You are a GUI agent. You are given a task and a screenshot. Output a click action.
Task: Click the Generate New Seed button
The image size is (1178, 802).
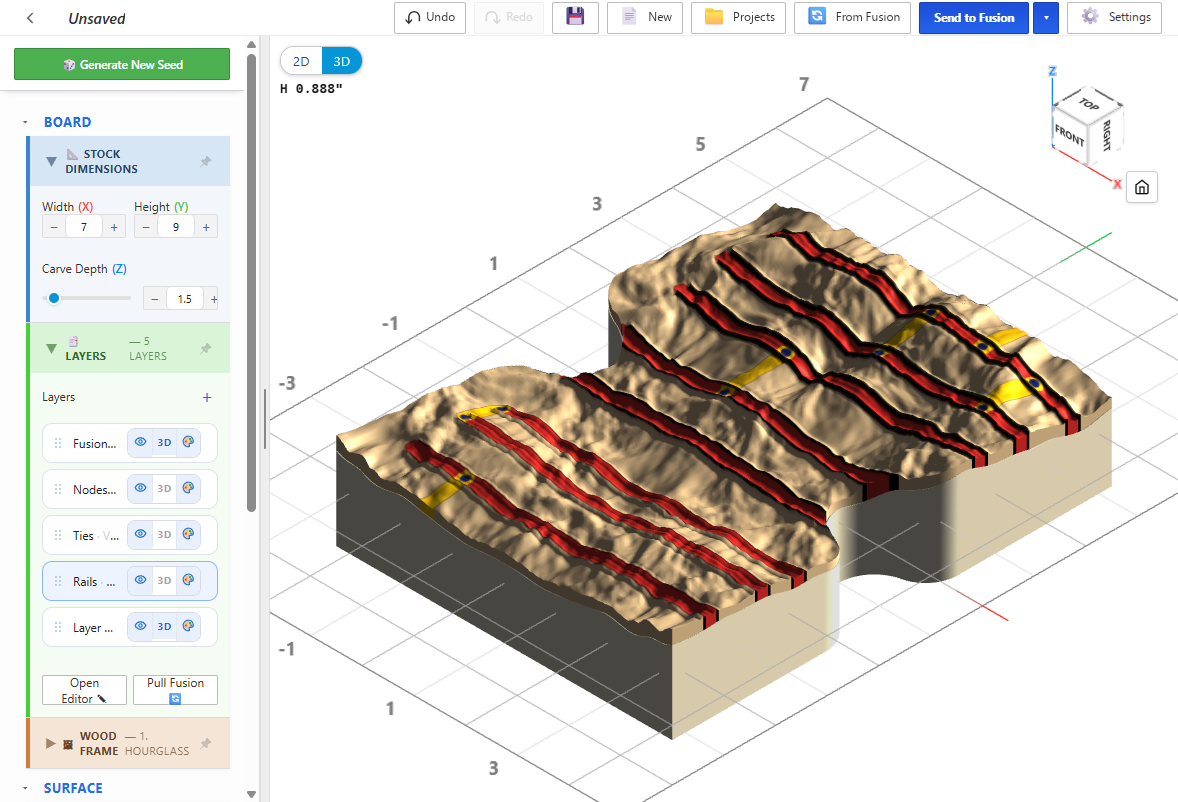[122, 65]
